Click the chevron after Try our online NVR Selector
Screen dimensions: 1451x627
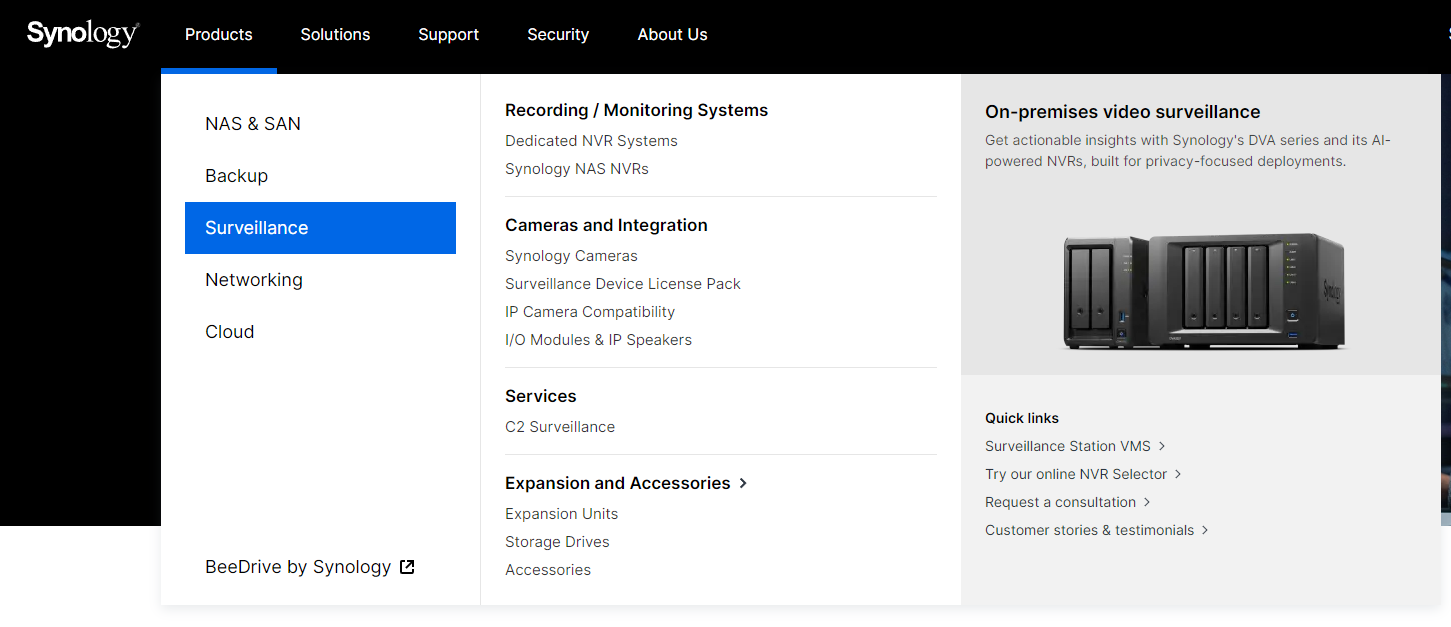click(1178, 474)
